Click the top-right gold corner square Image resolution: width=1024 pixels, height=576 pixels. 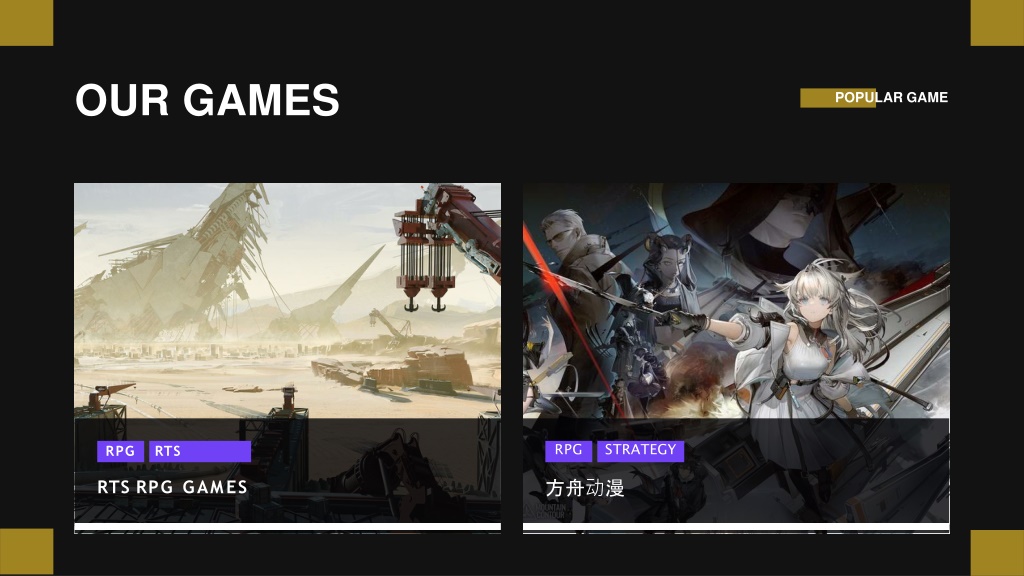997,23
